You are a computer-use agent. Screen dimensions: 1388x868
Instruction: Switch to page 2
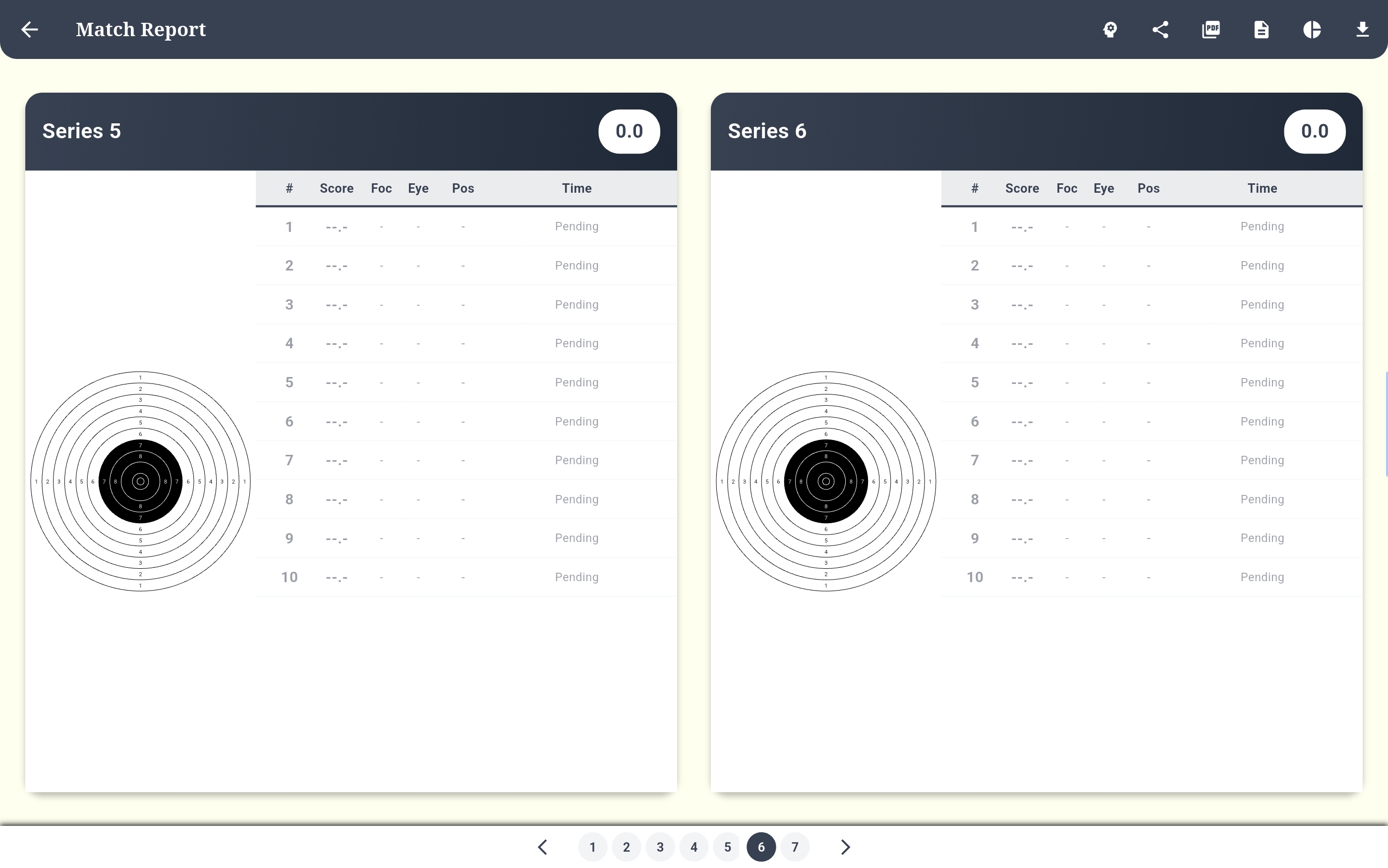tap(626, 847)
